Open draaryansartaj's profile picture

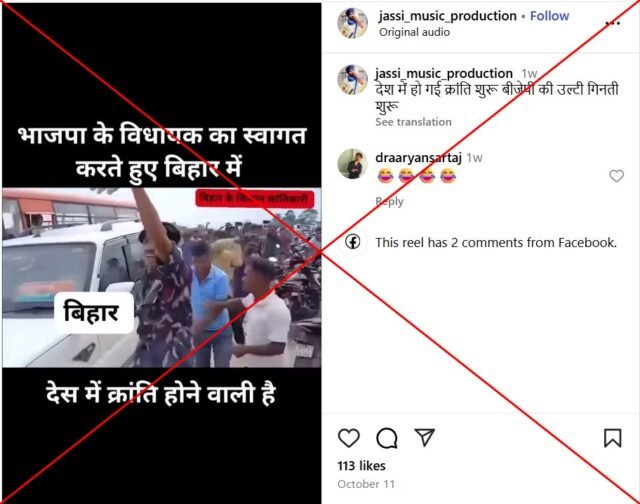pyautogui.click(x=353, y=164)
